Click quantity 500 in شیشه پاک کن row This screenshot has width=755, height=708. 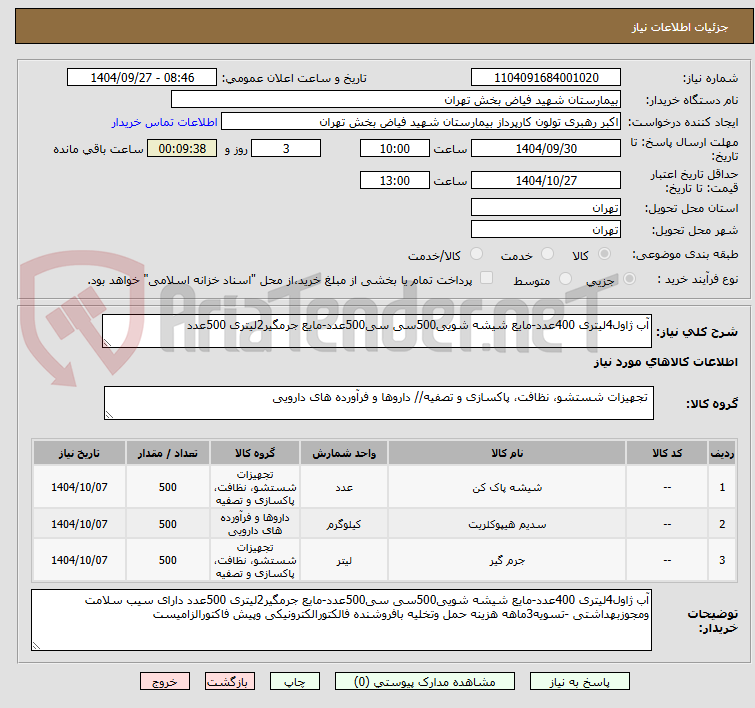(x=168, y=487)
